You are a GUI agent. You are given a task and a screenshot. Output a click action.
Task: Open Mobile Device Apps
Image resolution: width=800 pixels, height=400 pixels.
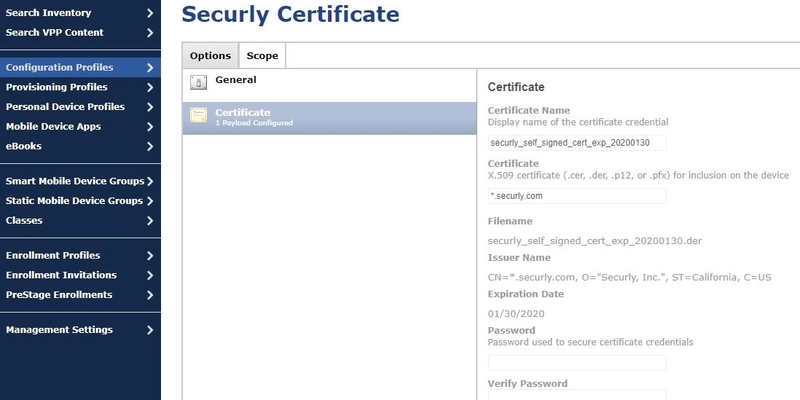(80, 127)
